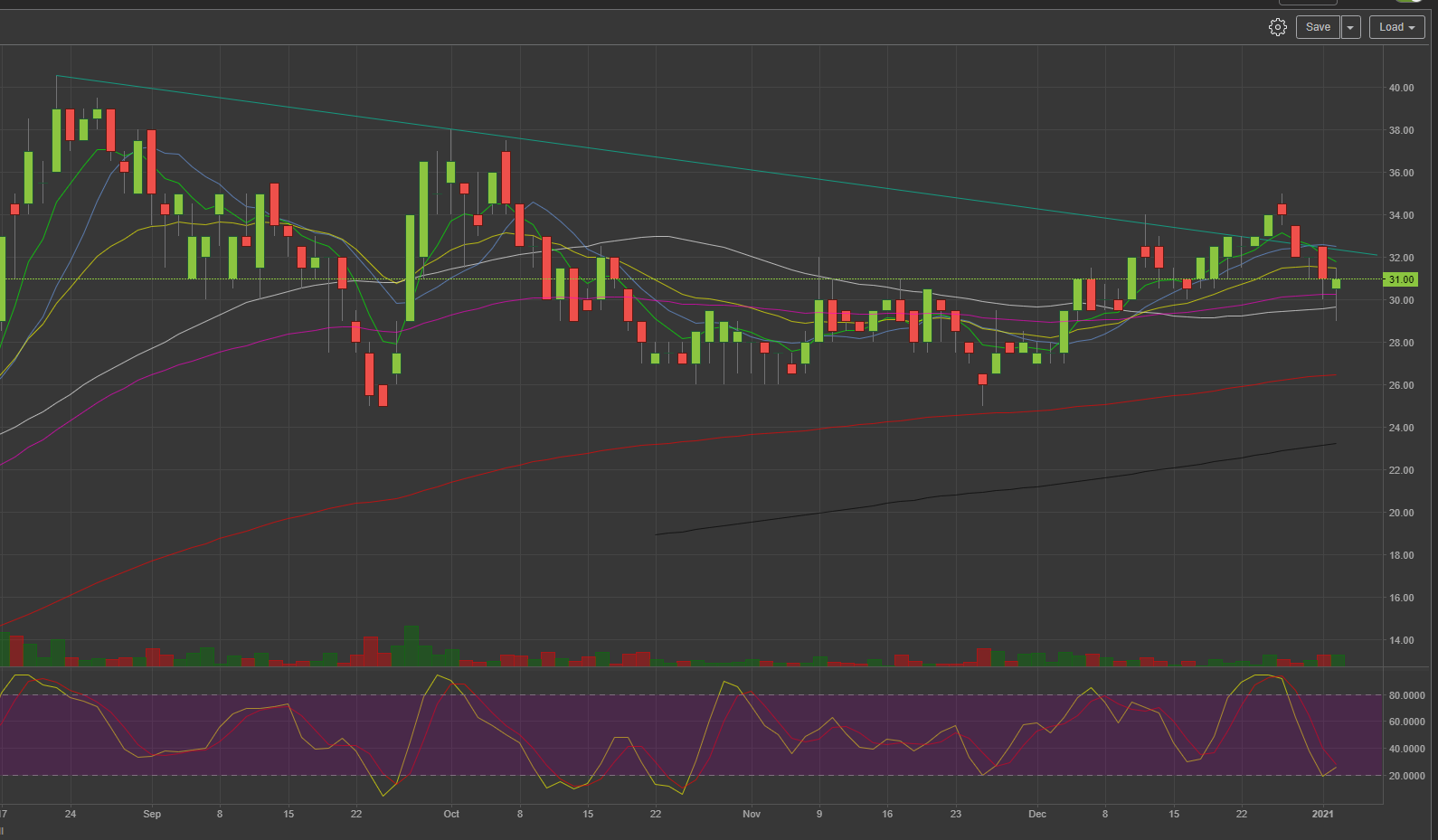Click the 60.0000 oscillator level label
1438x840 pixels.
tap(1406, 722)
